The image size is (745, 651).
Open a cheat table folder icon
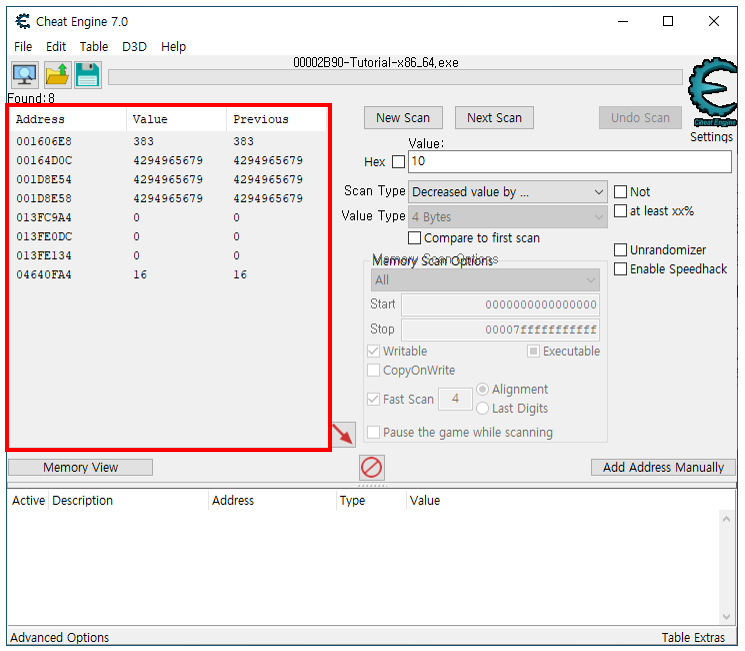[57, 75]
